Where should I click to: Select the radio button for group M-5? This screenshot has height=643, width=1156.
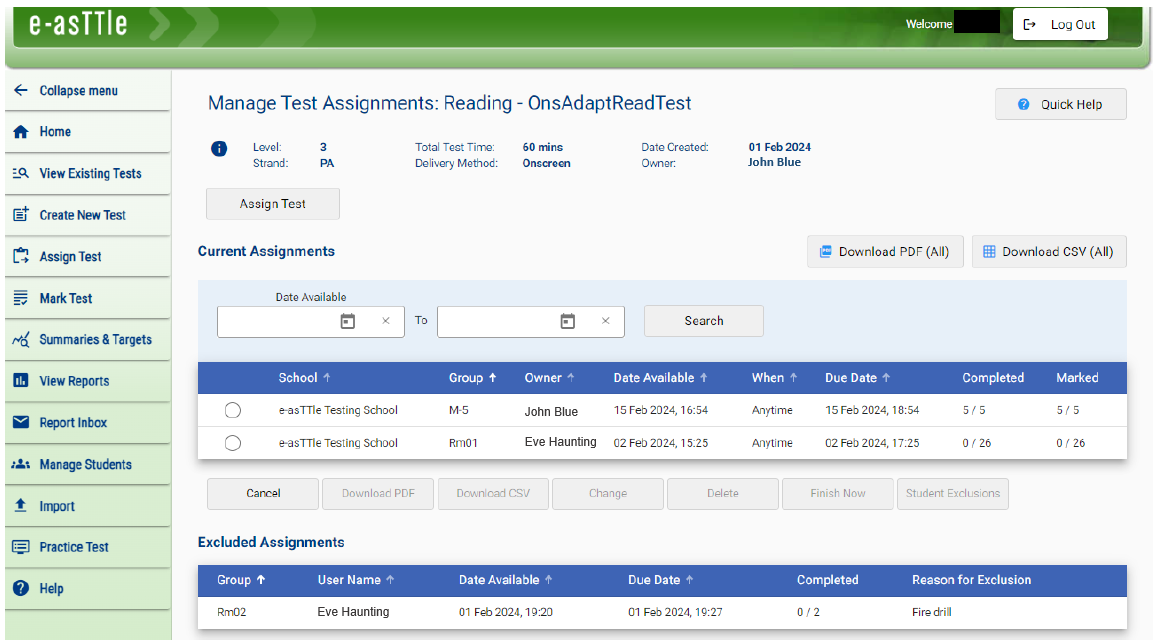point(233,410)
